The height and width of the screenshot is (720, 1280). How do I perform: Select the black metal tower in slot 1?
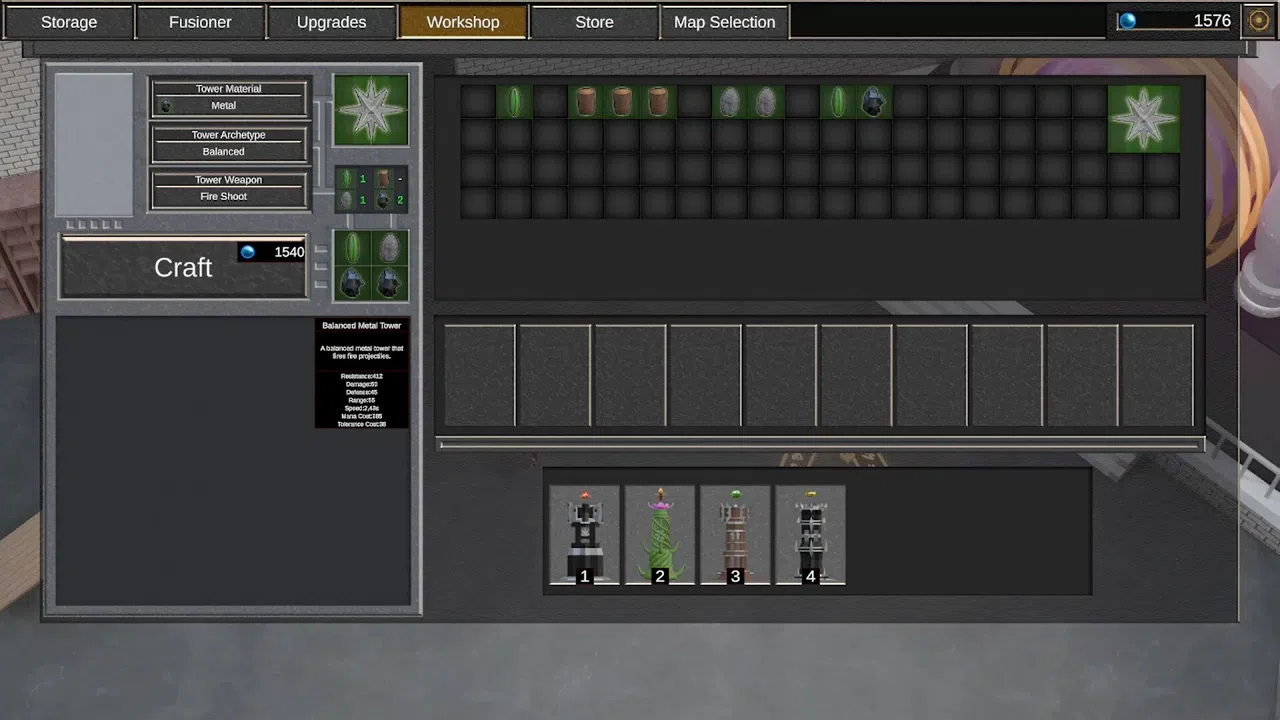coord(584,533)
